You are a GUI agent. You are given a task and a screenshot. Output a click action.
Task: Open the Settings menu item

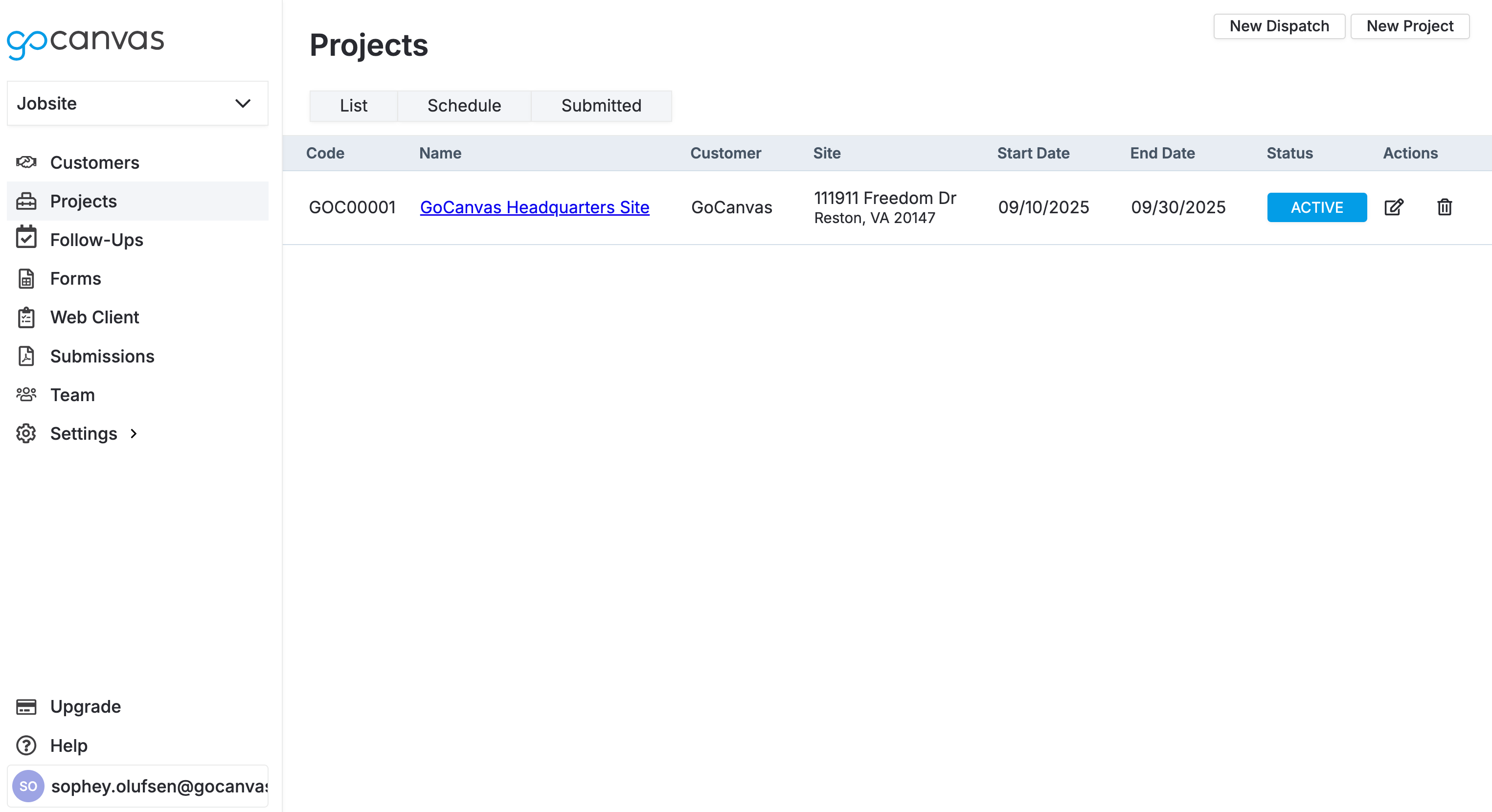coord(137,434)
